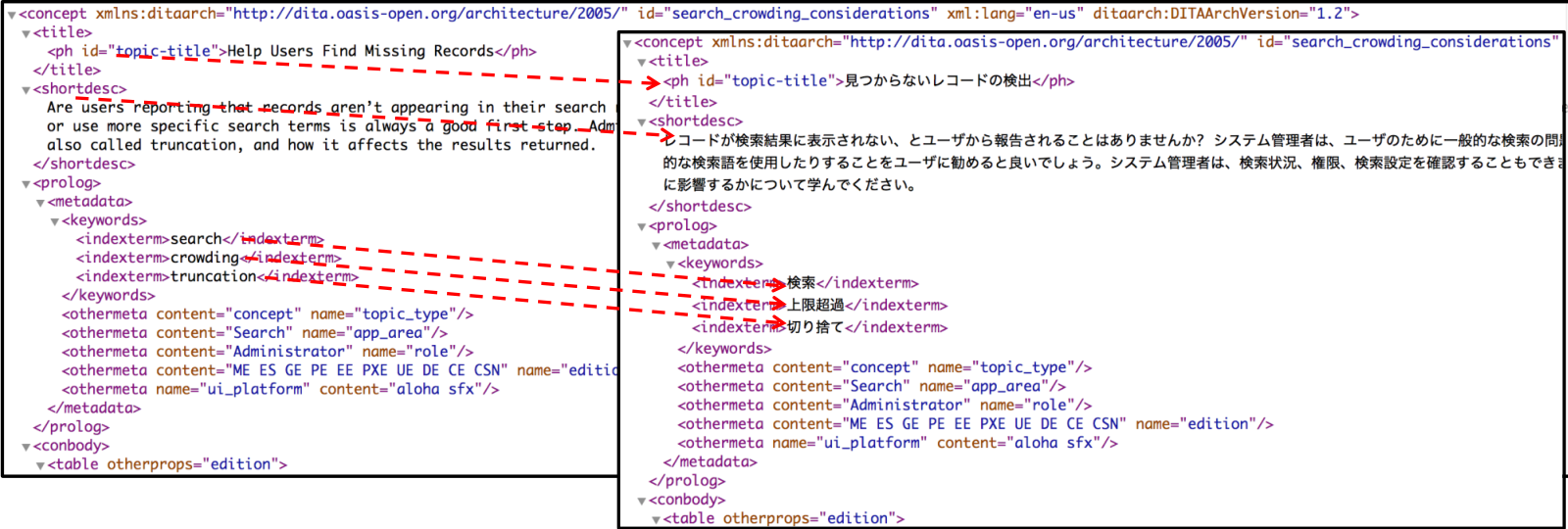Select the closing </prolog> tag in English window
This screenshot has width=1568, height=529.
pos(72,426)
